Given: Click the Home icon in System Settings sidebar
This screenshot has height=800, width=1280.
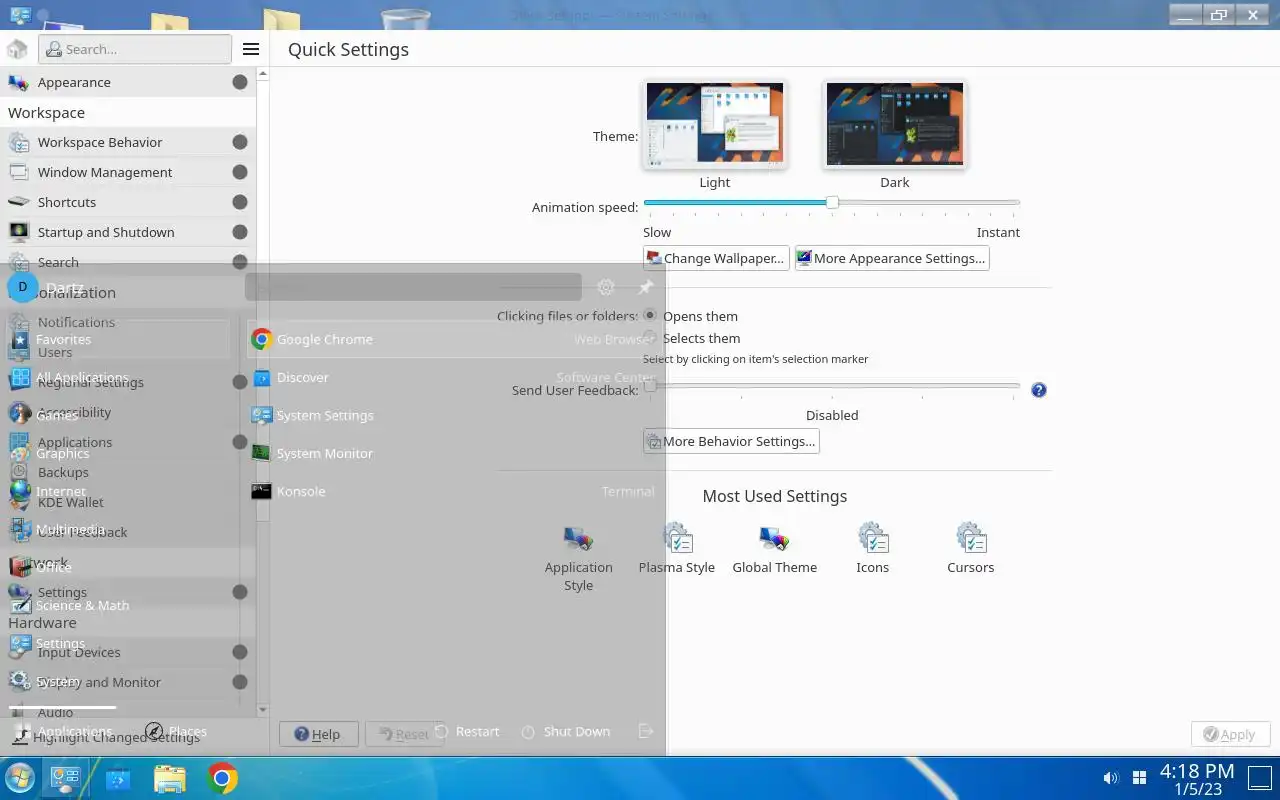Looking at the screenshot, I should [x=17, y=49].
